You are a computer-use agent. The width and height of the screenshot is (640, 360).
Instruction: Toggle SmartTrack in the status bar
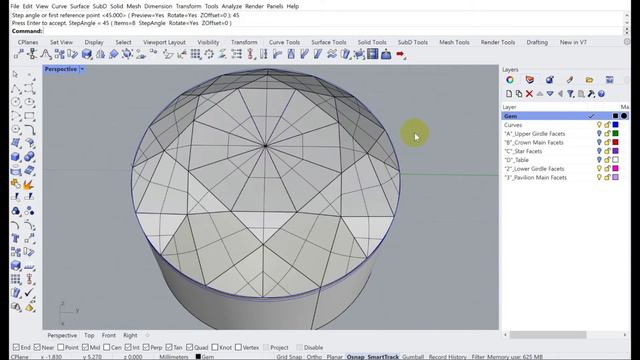pyautogui.click(x=383, y=357)
